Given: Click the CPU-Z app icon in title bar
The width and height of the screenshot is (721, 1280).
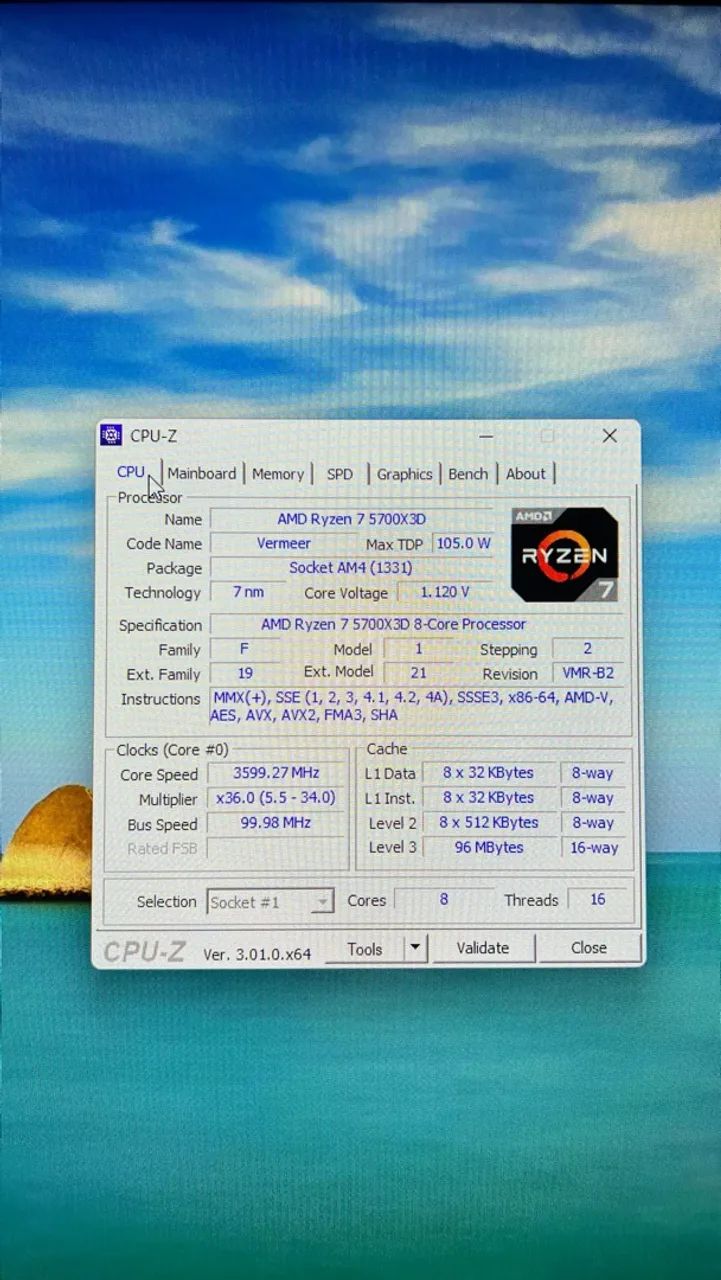Looking at the screenshot, I should (x=111, y=435).
